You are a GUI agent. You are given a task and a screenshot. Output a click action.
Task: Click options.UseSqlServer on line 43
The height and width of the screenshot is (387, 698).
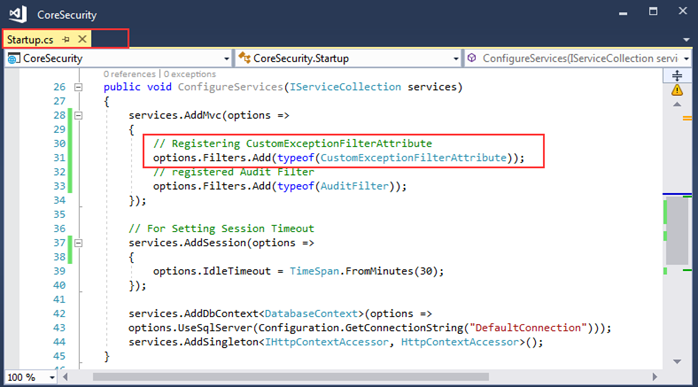[190, 328]
